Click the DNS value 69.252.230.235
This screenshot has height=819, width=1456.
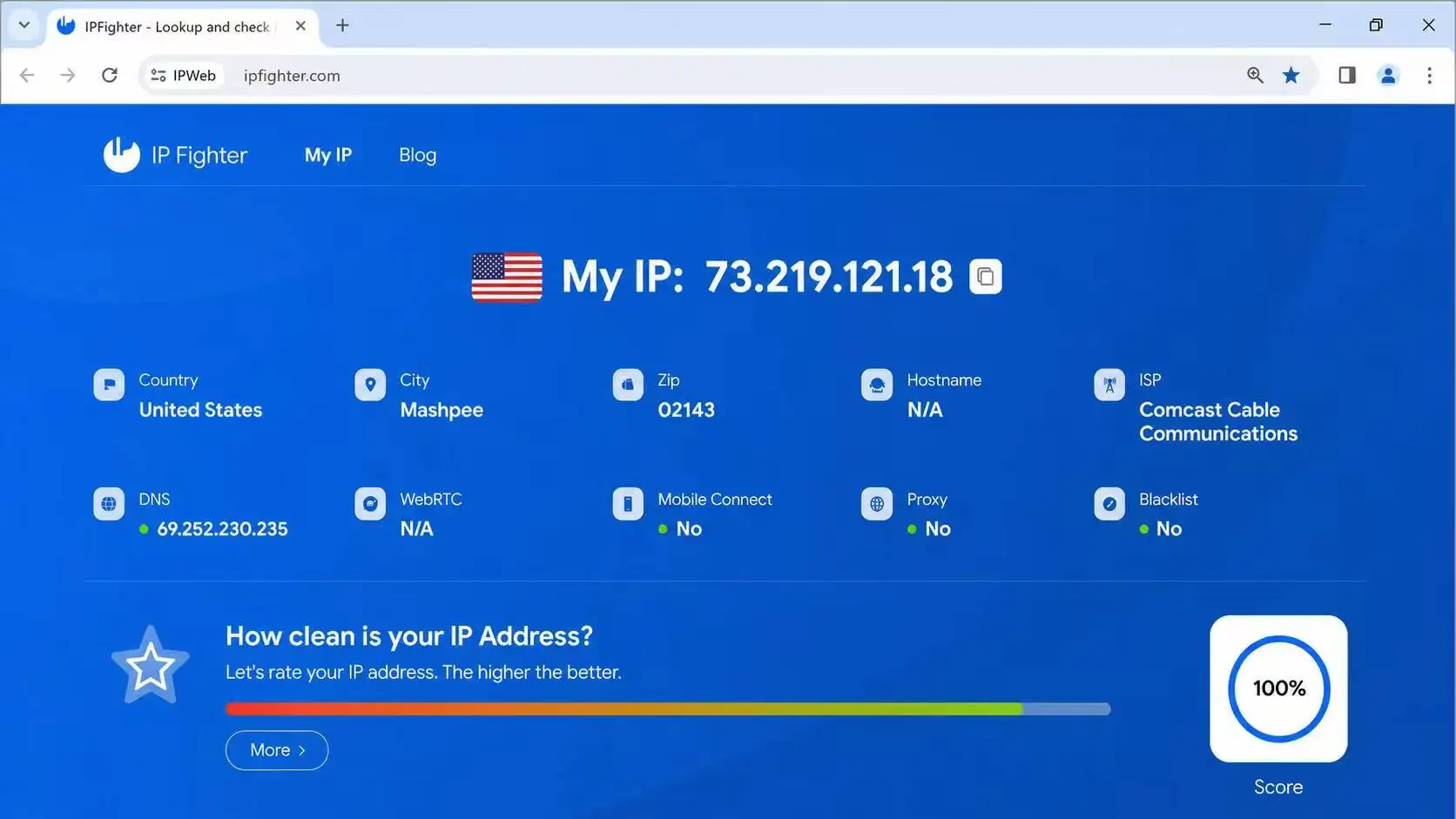point(222,529)
